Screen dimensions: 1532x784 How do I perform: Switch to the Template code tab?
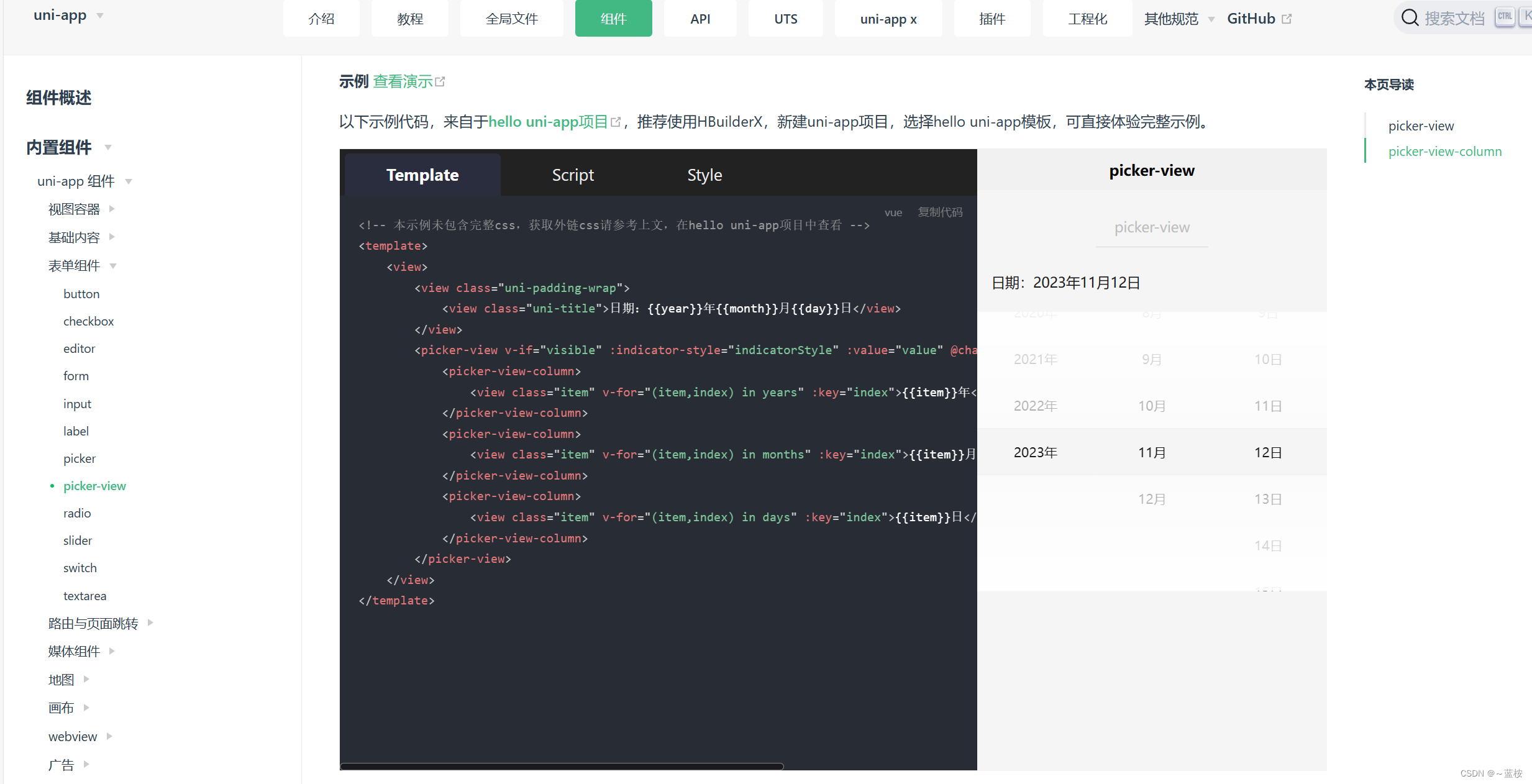pos(422,175)
